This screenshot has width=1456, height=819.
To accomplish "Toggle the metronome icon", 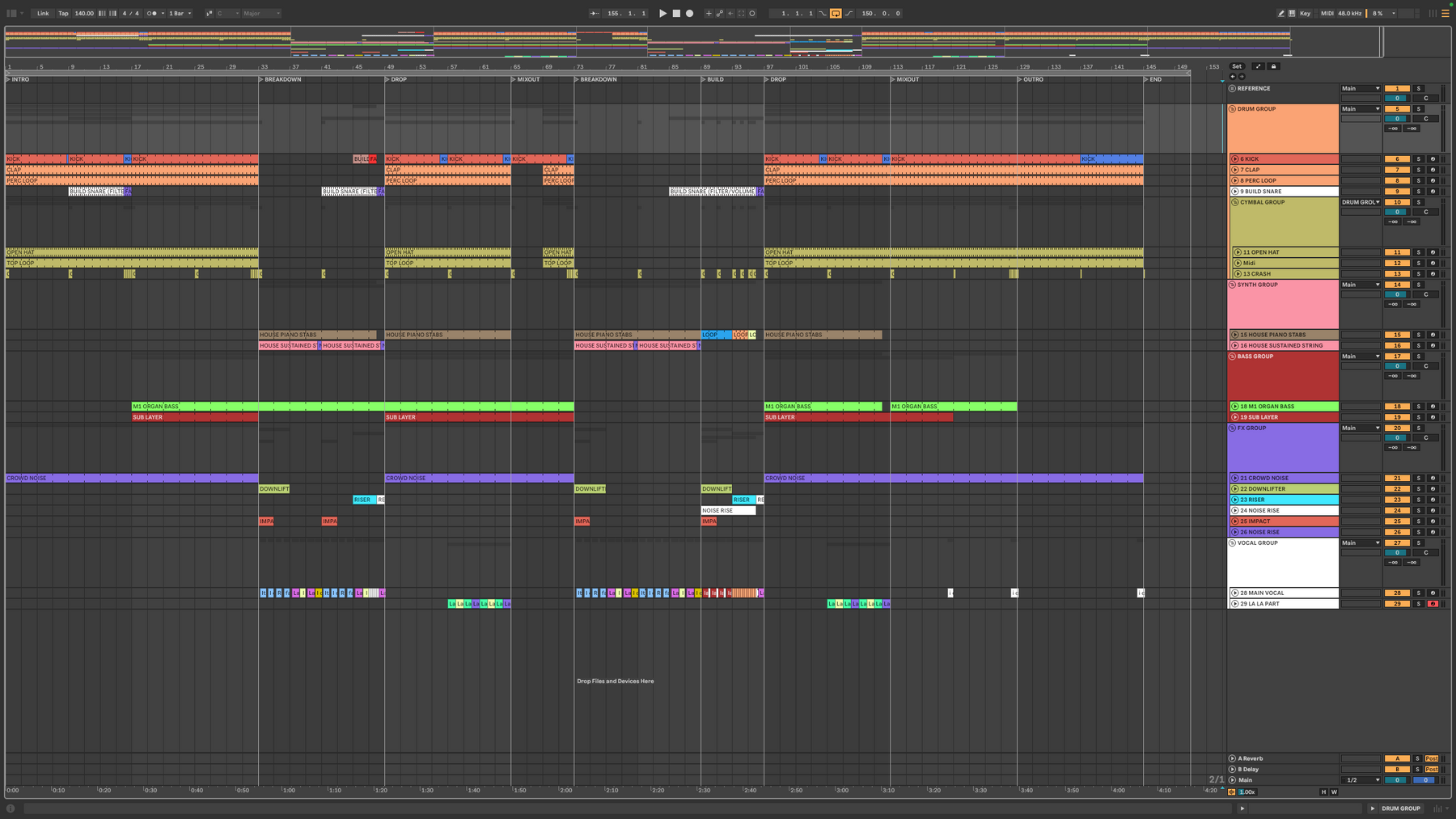I will [152, 13].
